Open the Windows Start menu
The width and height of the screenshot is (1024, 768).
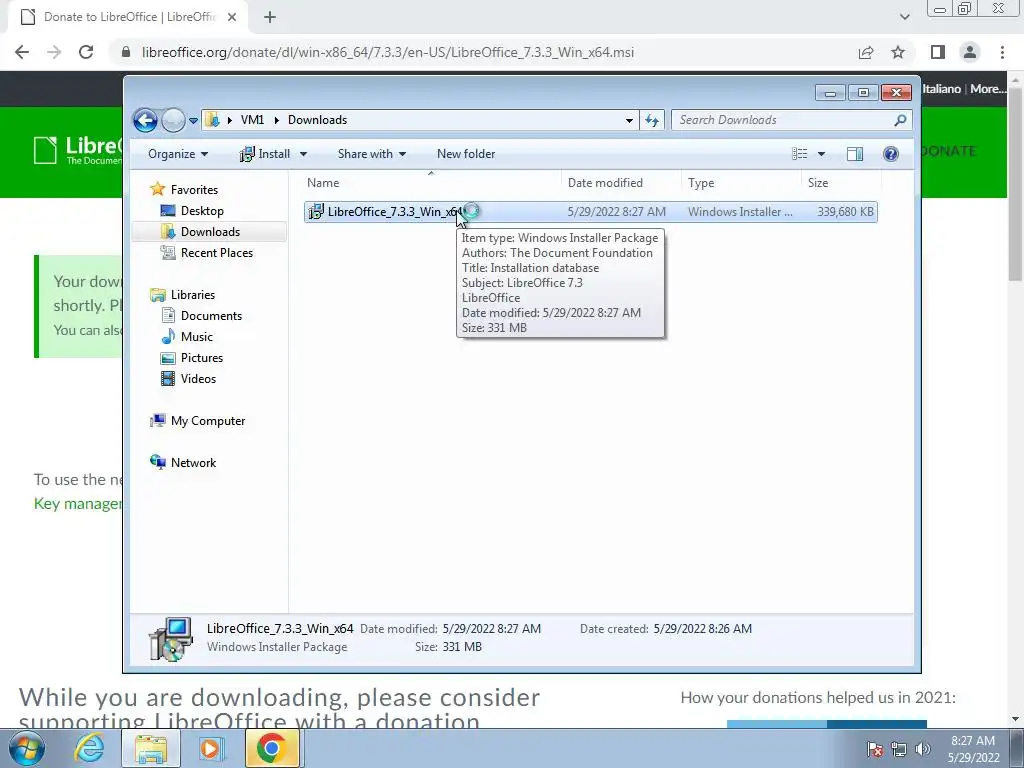point(27,748)
